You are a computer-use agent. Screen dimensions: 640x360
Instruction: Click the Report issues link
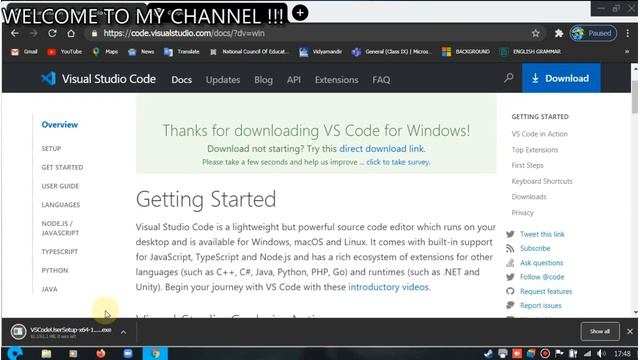[540, 306]
